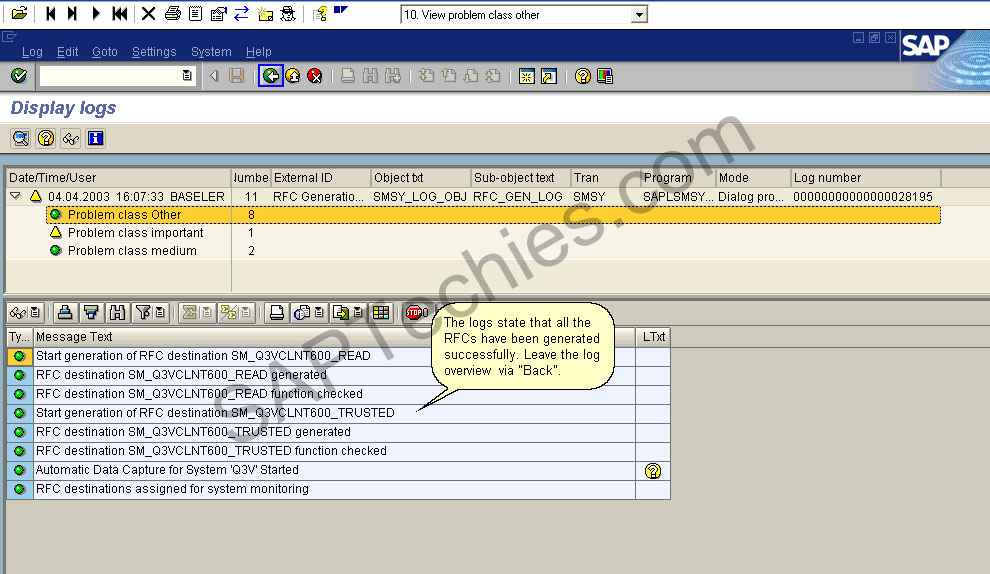Select the Problem class Other row

[x=493, y=215]
